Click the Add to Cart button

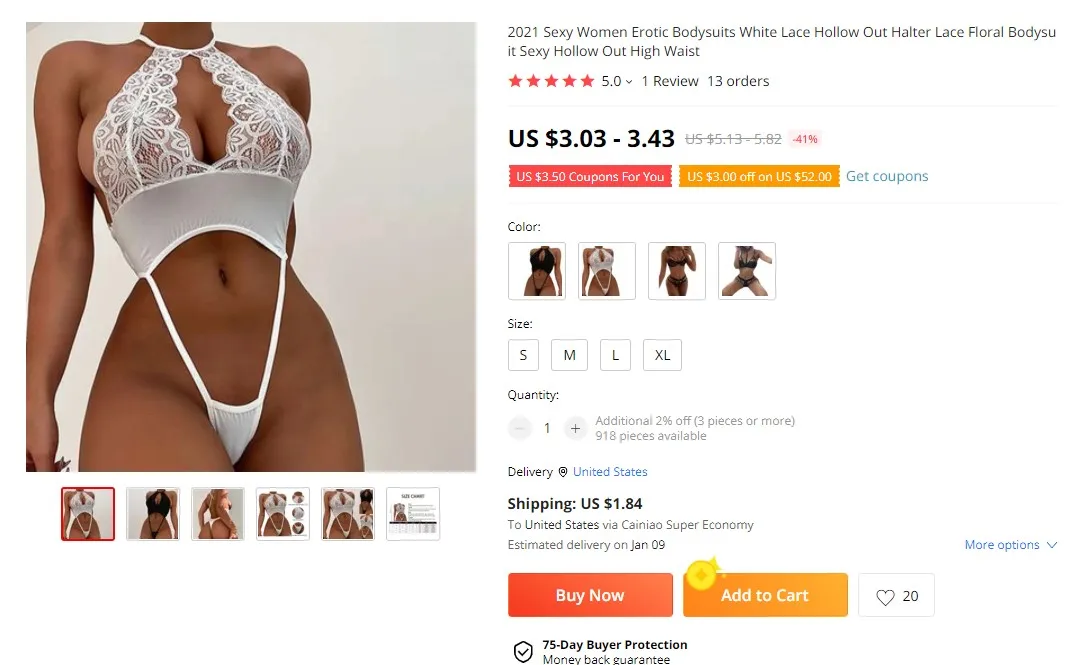[765, 595]
